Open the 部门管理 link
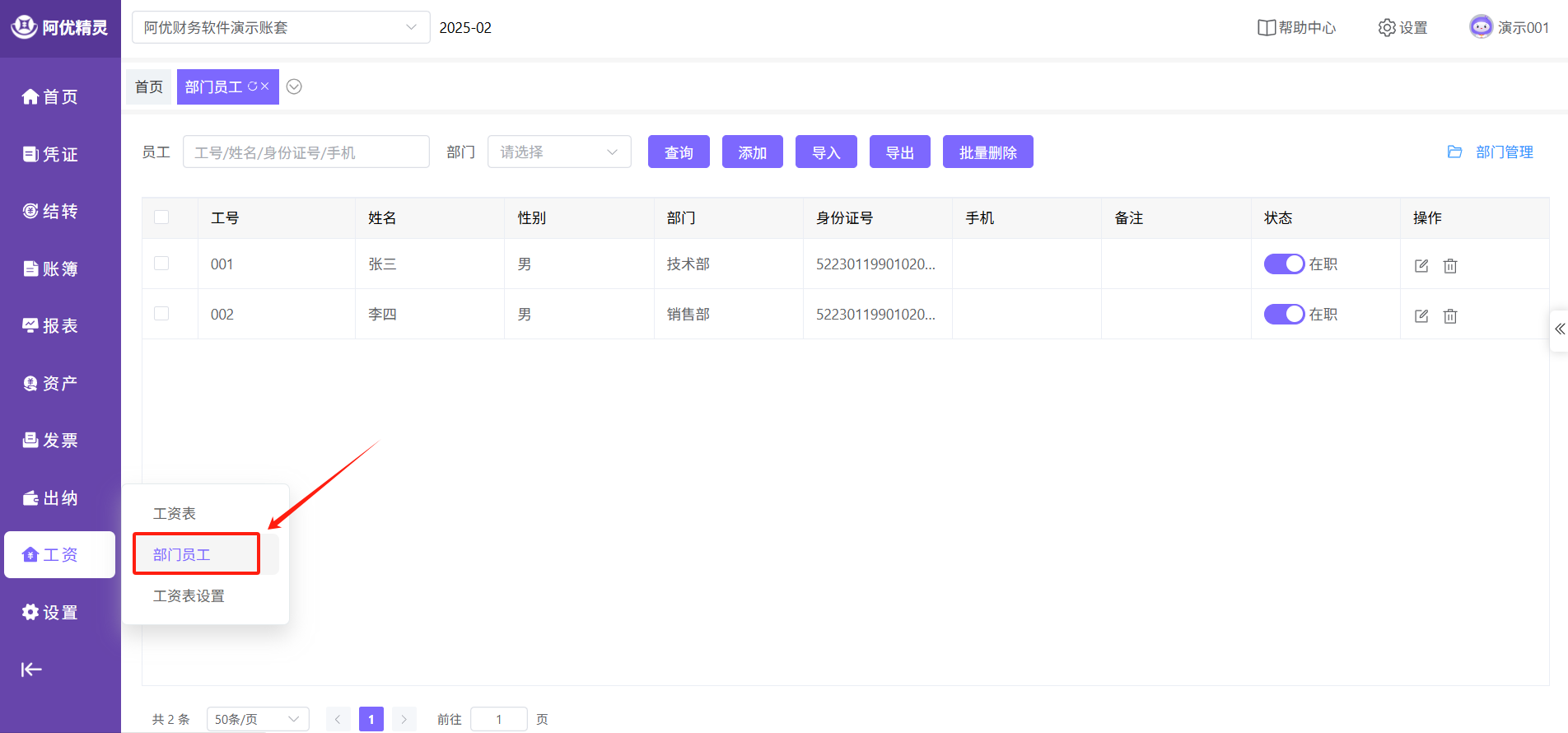Screen dimensions: 1568x733 pos(1491,152)
